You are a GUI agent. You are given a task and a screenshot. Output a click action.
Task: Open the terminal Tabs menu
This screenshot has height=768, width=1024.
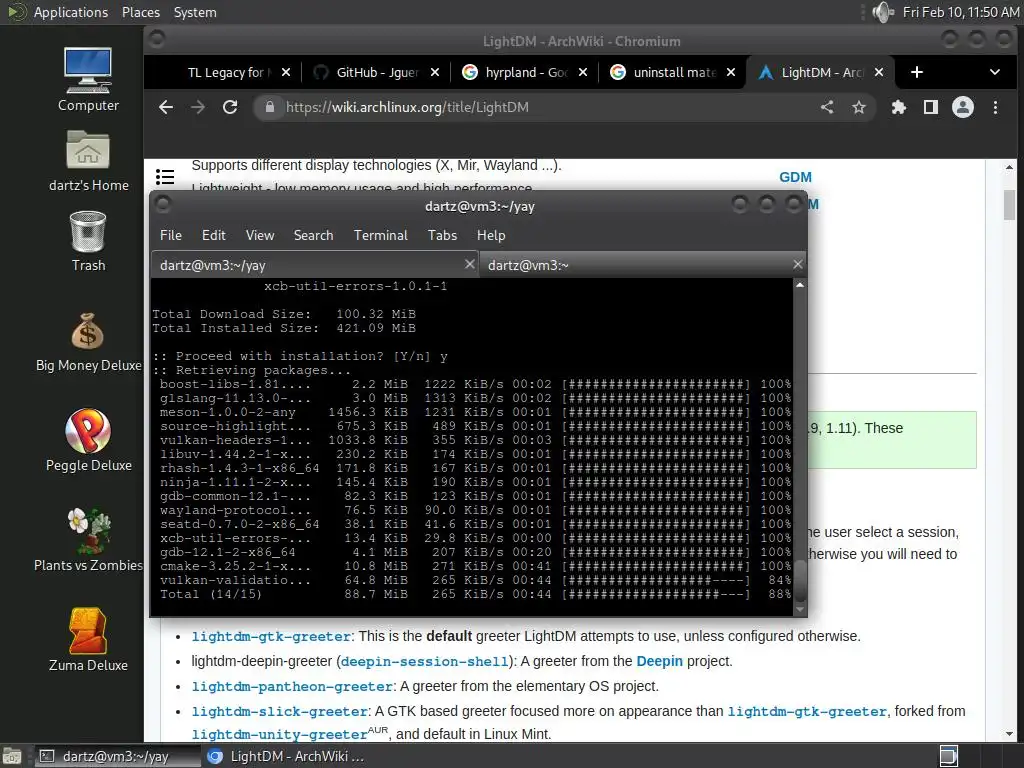(x=442, y=235)
